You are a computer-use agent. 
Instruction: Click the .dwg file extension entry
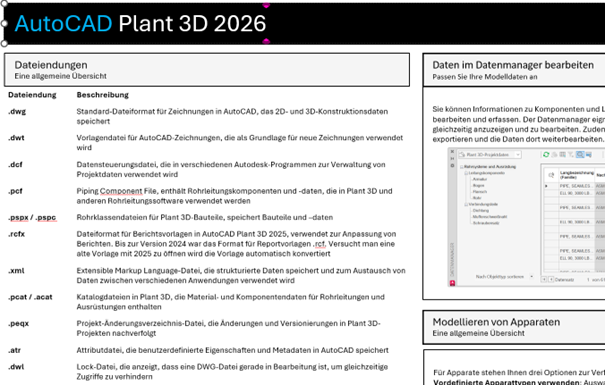(17, 112)
